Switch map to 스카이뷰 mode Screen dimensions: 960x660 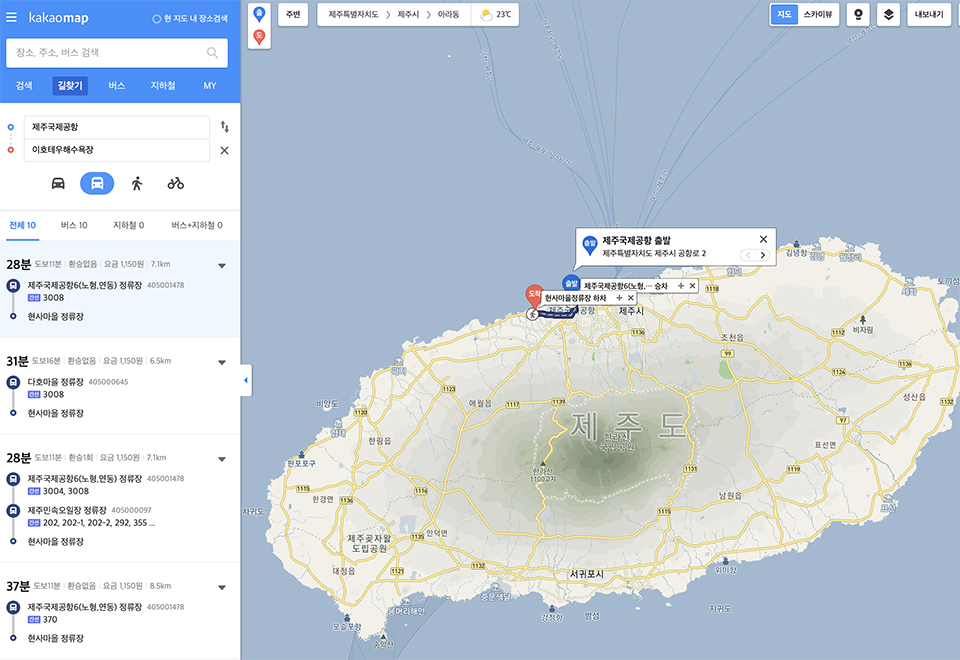point(817,15)
